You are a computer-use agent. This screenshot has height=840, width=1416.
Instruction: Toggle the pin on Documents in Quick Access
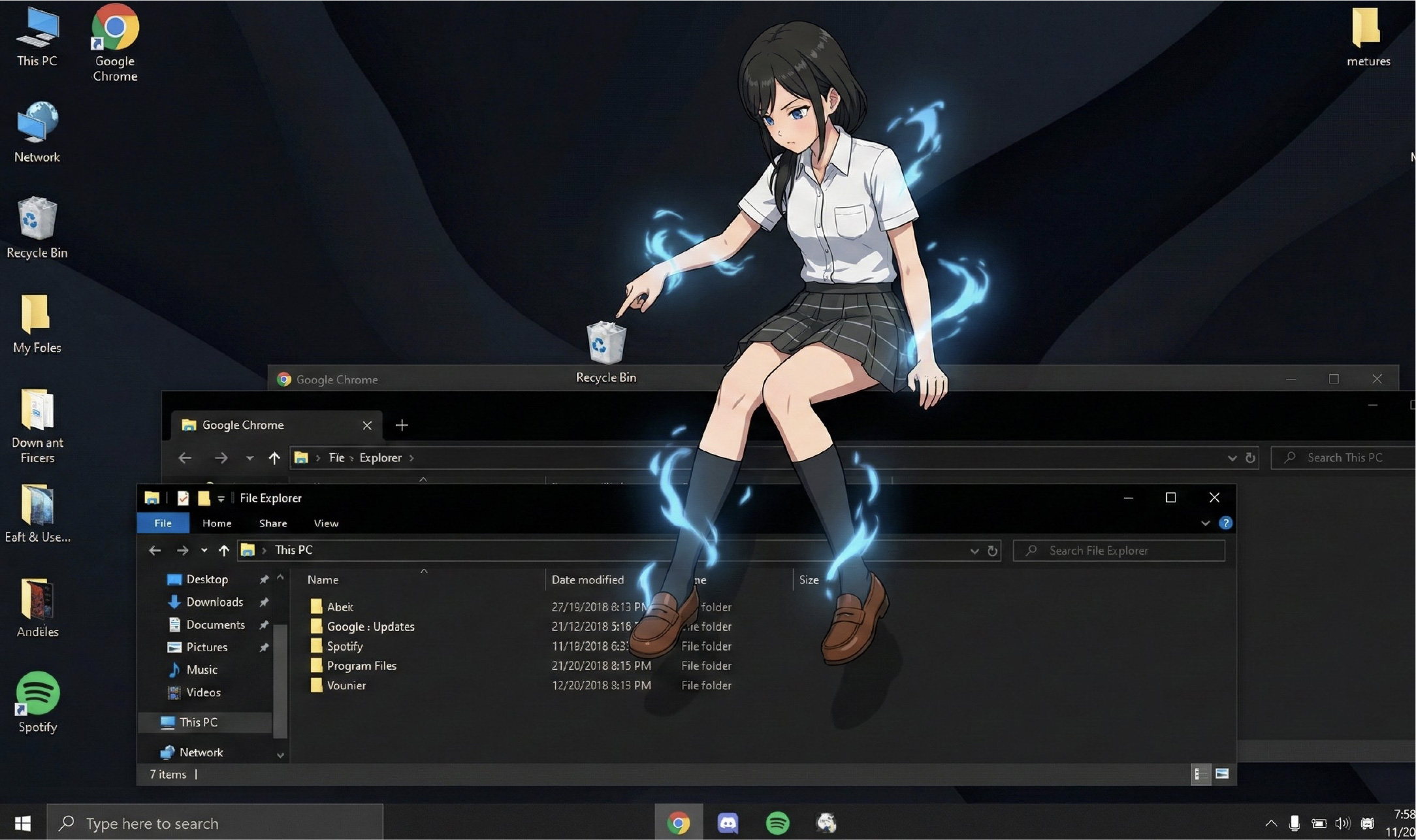point(264,624)
